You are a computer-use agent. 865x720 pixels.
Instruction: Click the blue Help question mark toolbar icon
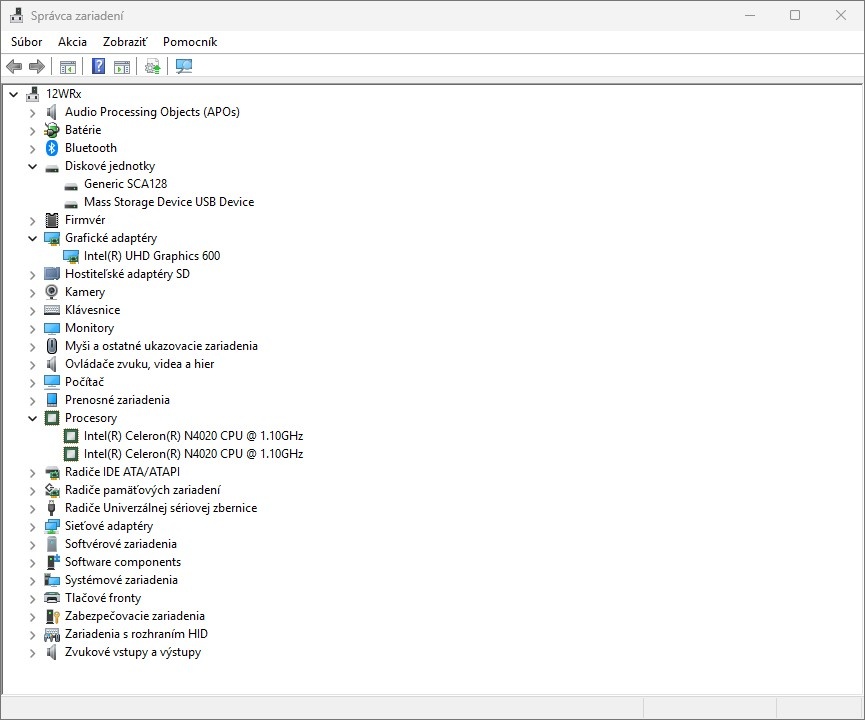(98, 67)
